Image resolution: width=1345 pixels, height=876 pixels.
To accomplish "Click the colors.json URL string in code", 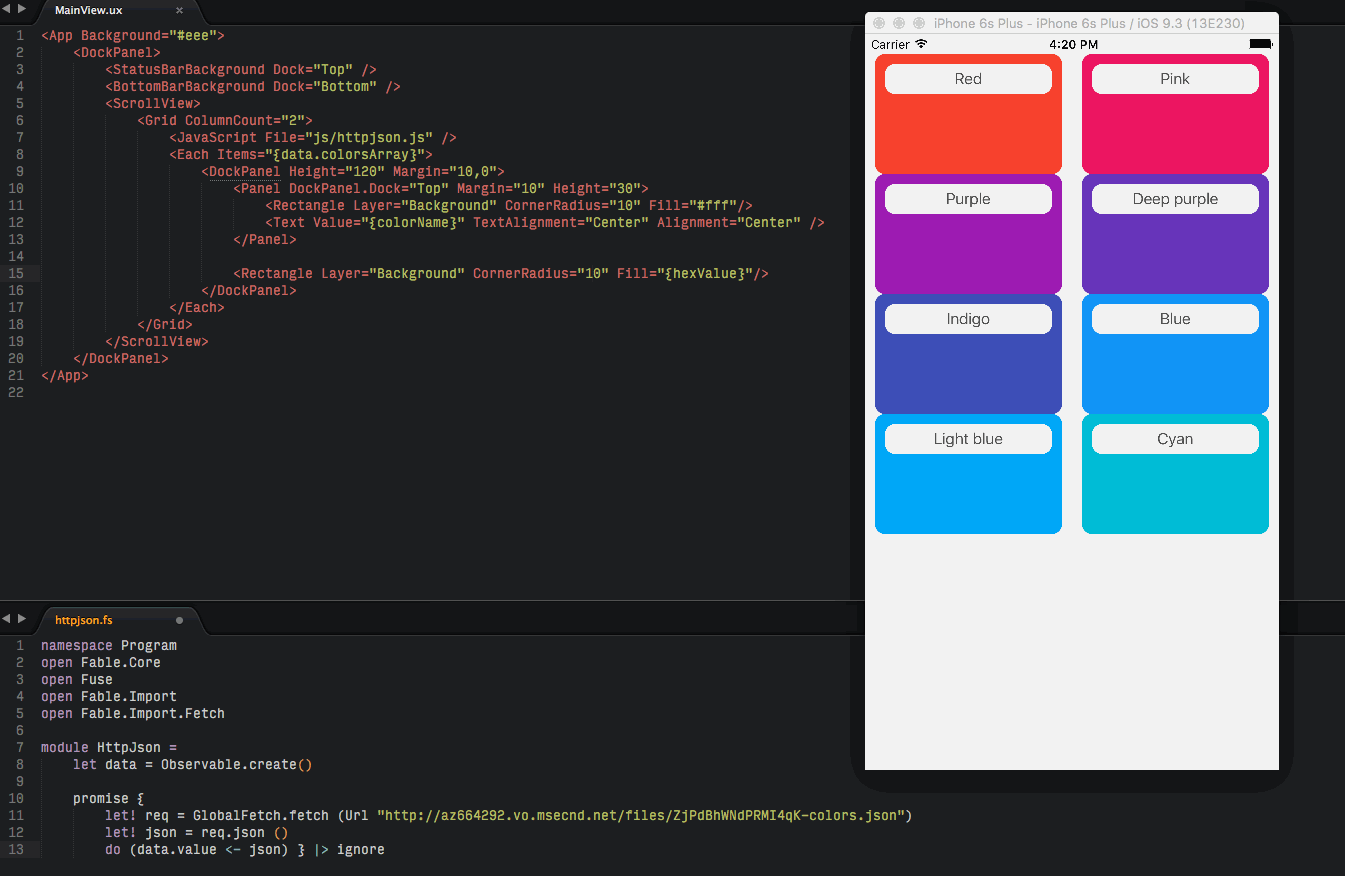I will (x=644, y=815).
